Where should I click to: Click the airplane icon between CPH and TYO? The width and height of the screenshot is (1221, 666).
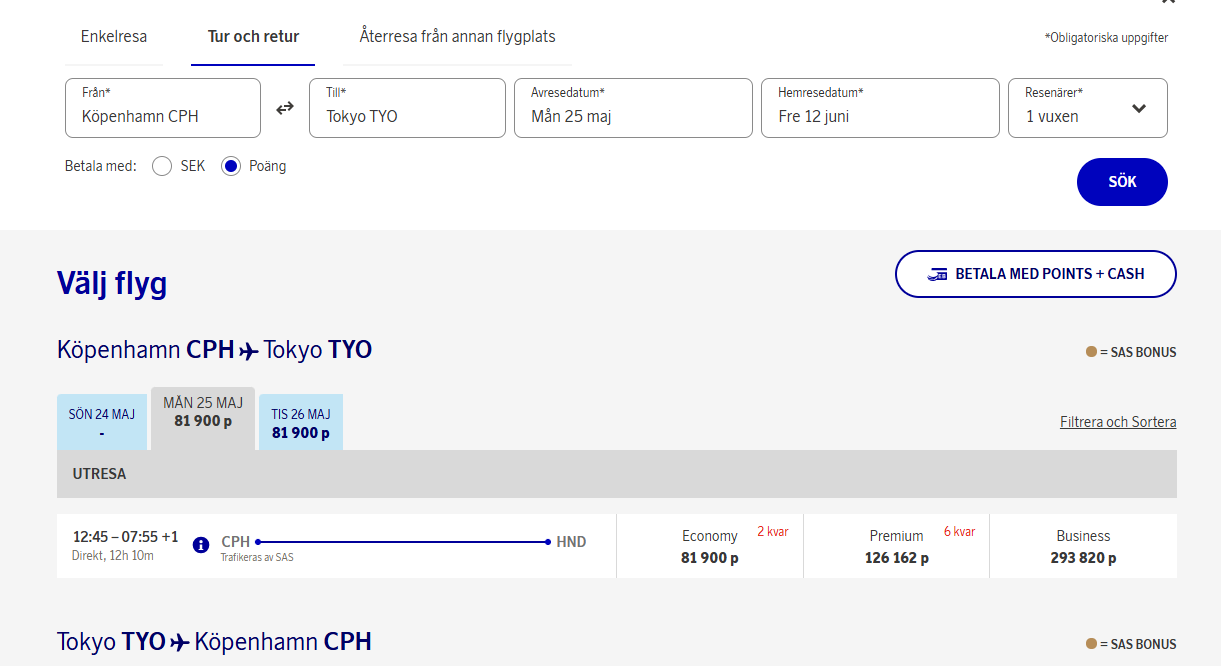point(249,351)
